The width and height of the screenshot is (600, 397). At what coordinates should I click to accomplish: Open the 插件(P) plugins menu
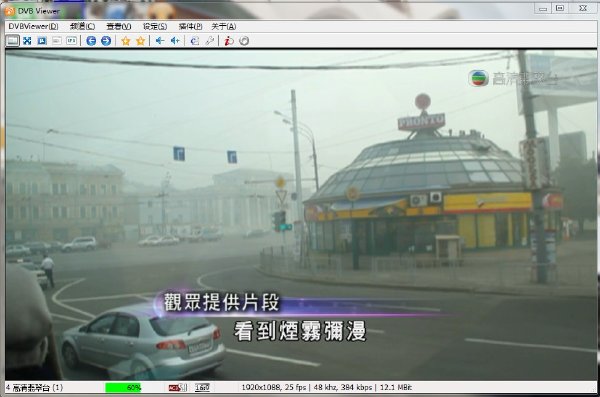[190, 26]
